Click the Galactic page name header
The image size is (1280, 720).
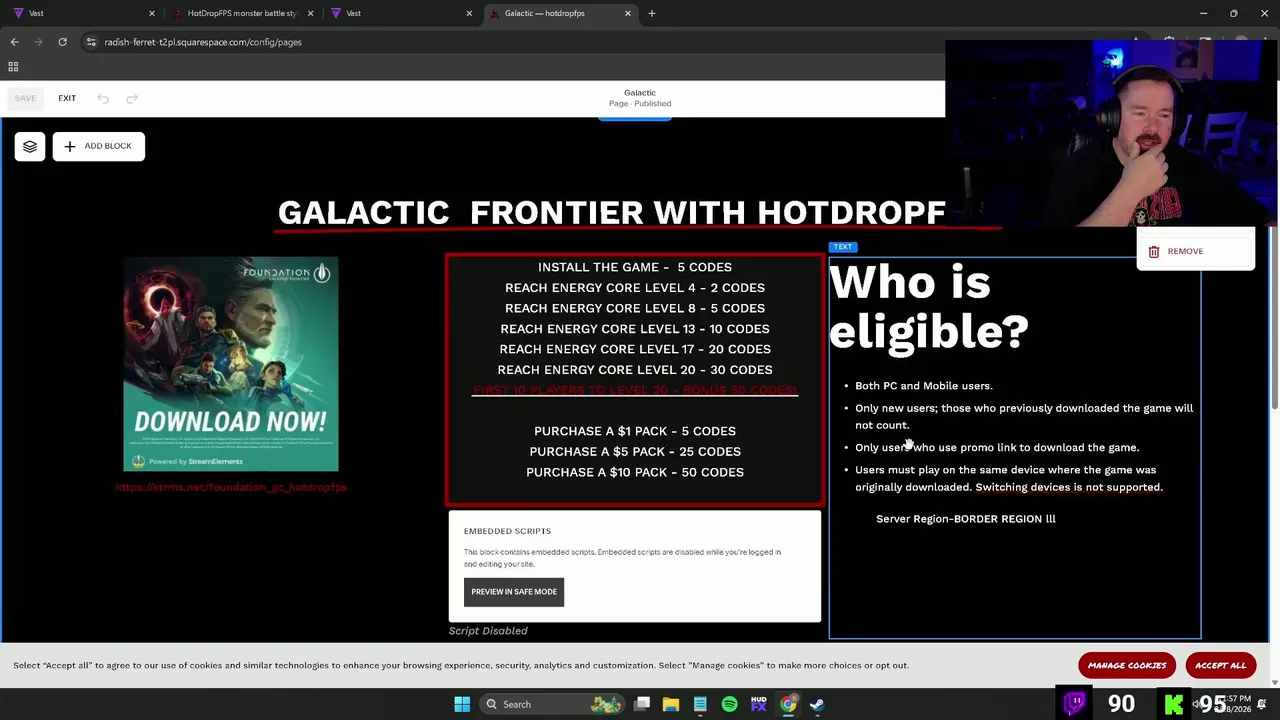click(640, 93)
